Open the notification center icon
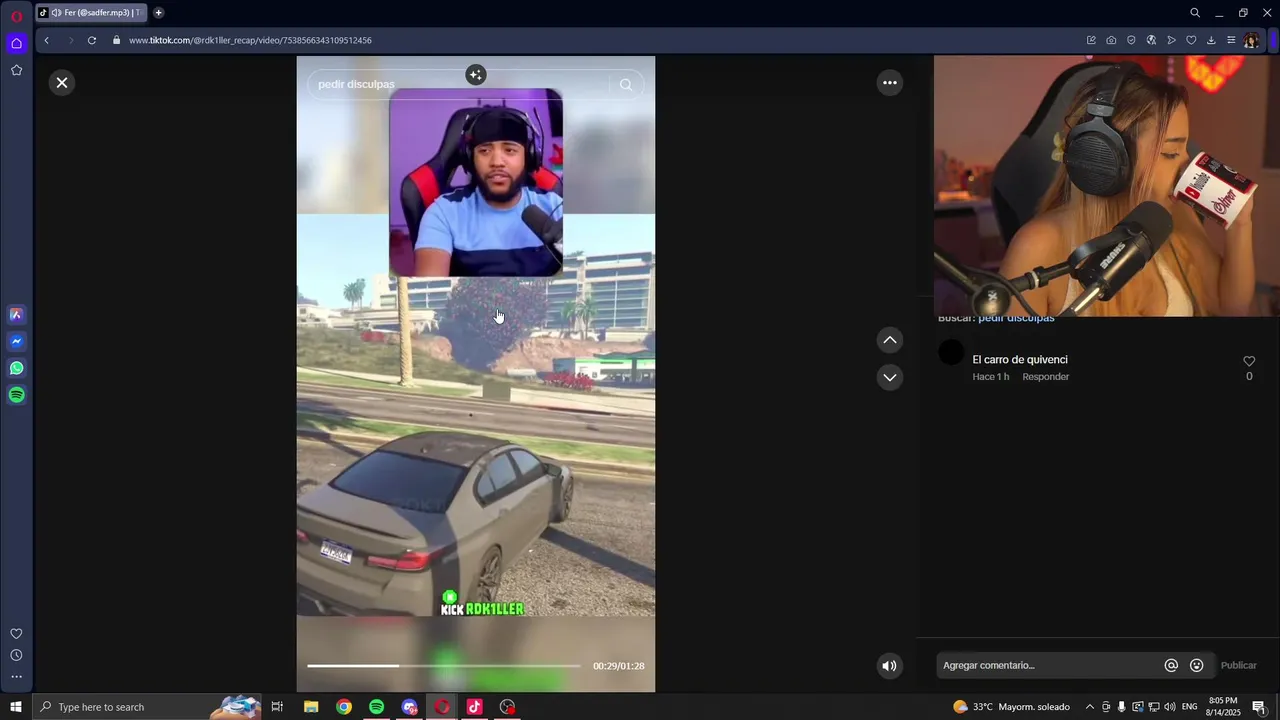Viewport: 1280px width, 720px height. [x=1259, y=707]
